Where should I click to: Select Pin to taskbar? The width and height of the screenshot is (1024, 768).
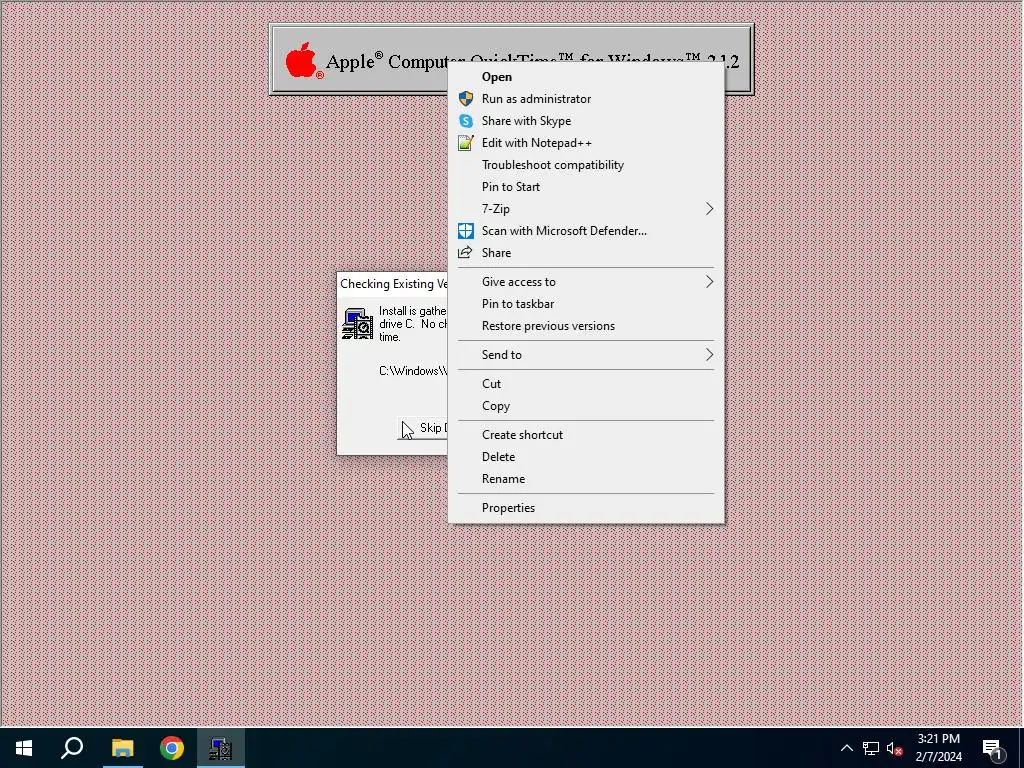[x=586, y=304]
